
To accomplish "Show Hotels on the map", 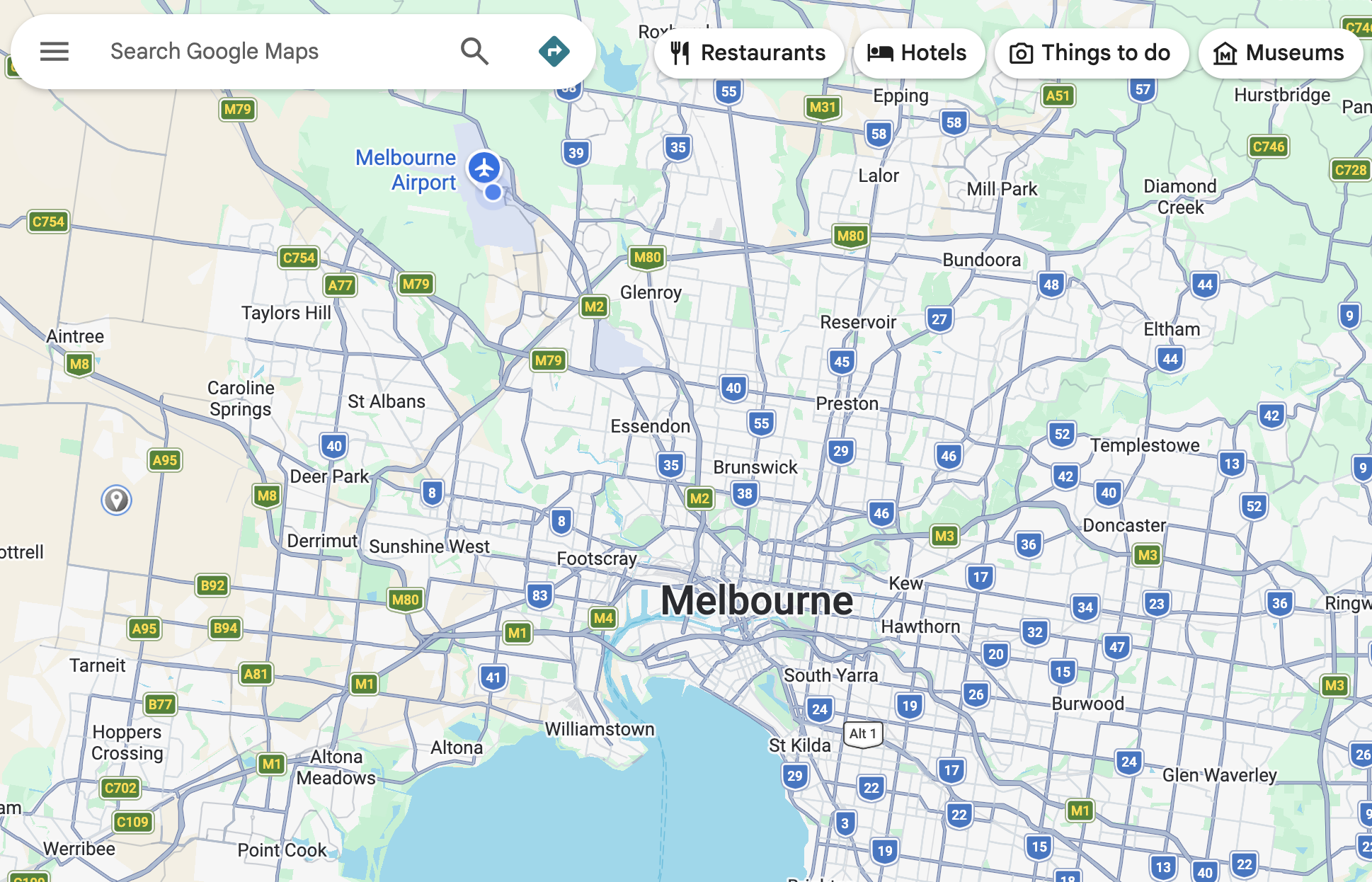I will (919, 53).
